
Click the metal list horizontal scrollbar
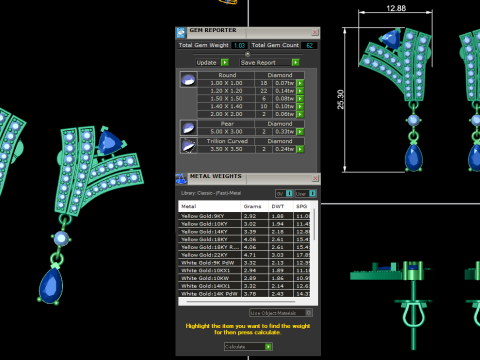[x=241, y=302]
